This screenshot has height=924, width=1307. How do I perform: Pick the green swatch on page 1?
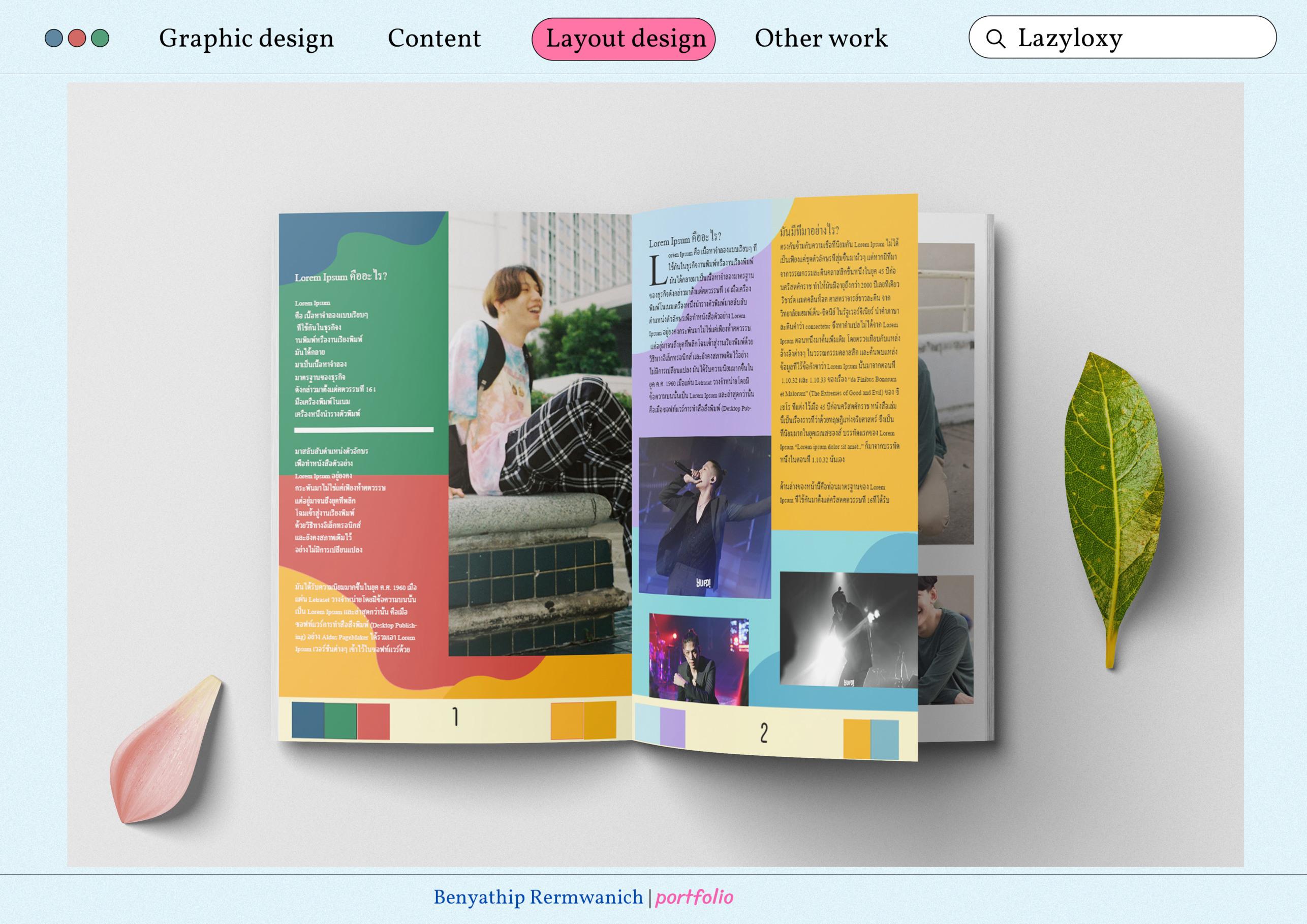[340, 721]
